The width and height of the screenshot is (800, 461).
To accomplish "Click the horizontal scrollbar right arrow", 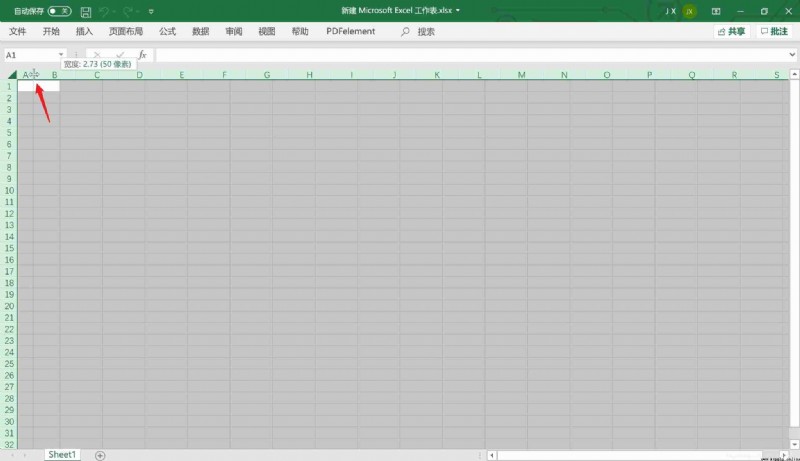I will [x=784, y=455].
